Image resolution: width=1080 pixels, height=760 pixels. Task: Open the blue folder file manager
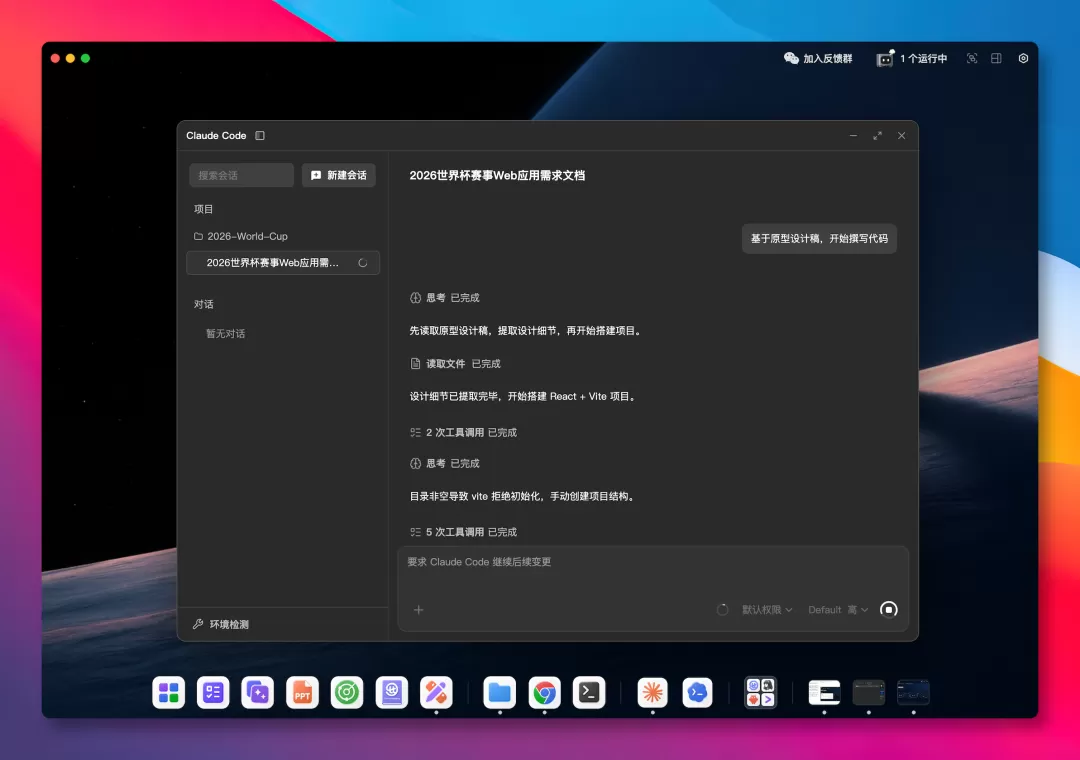click(499, 692)
